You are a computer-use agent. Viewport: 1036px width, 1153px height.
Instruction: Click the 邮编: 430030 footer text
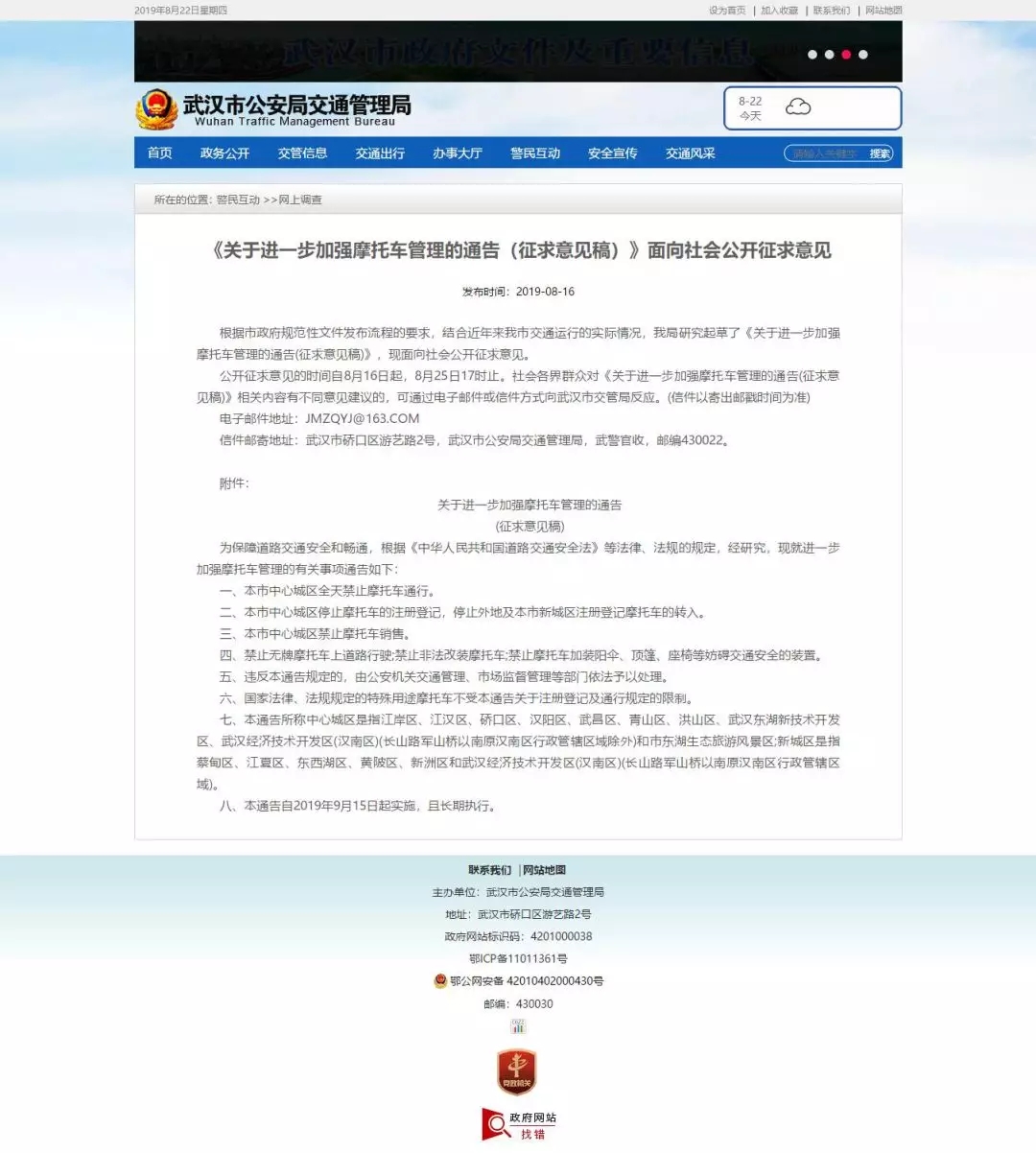[518, 1004]
